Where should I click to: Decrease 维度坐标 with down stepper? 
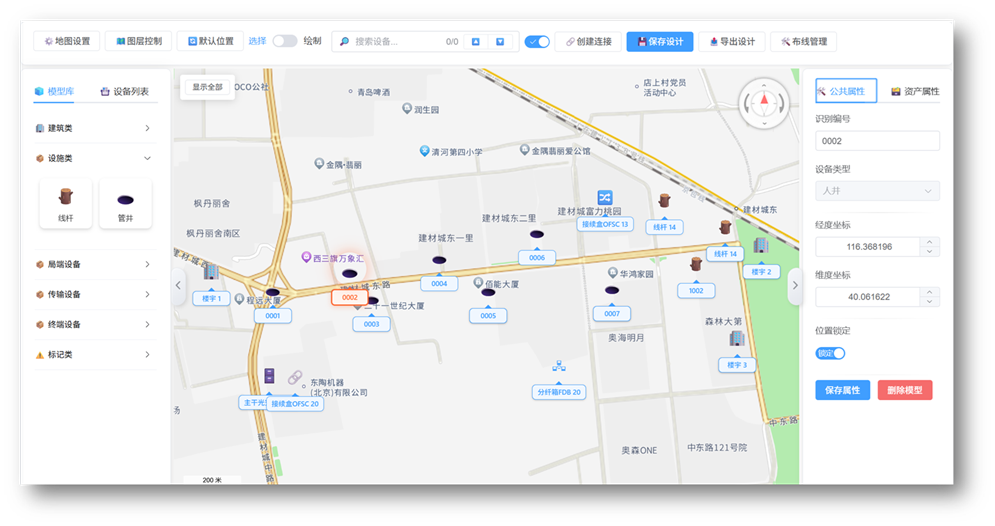coord(930,302)
